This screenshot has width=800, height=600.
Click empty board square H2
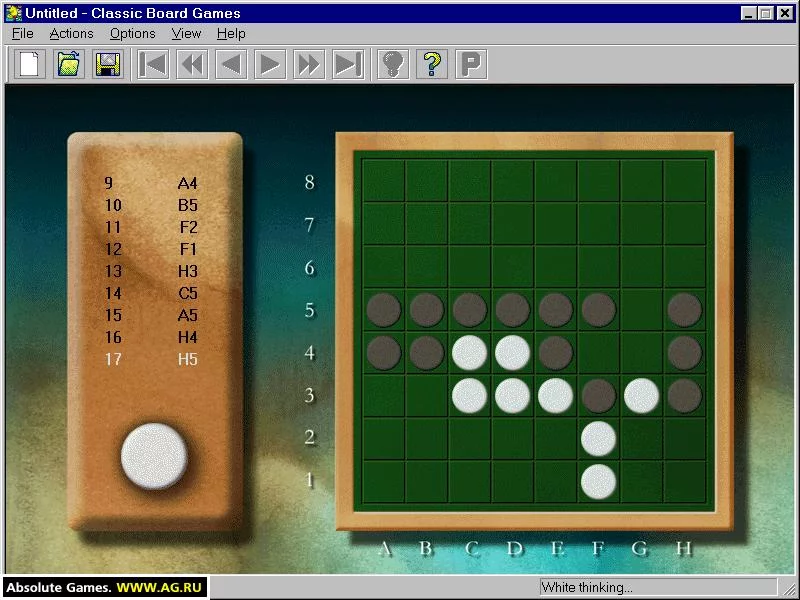(x=685, y=438)
